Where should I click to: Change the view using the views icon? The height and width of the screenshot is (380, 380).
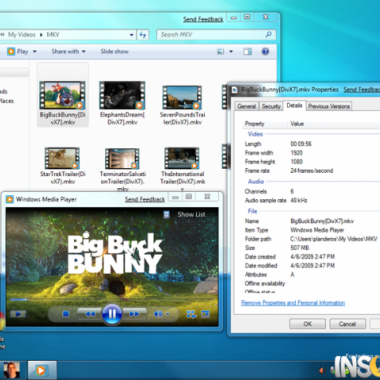click(220, 52)
